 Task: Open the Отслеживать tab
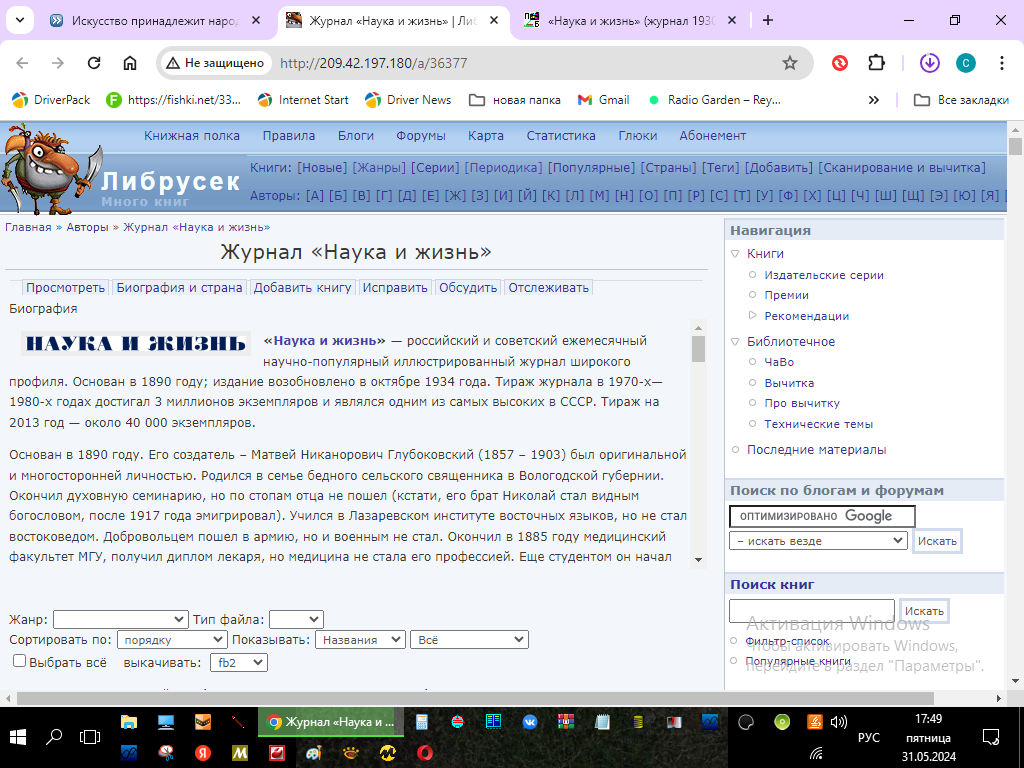point(549,287)
